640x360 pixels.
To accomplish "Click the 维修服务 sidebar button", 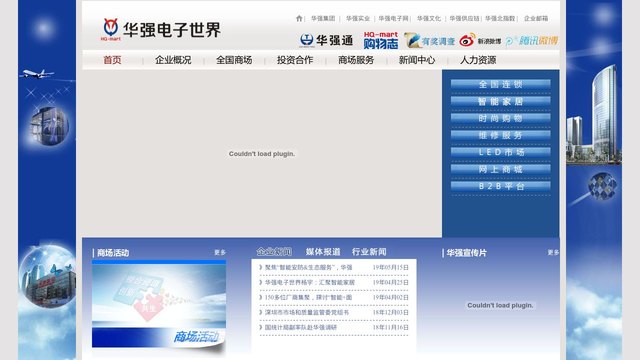I will point(500,136).
